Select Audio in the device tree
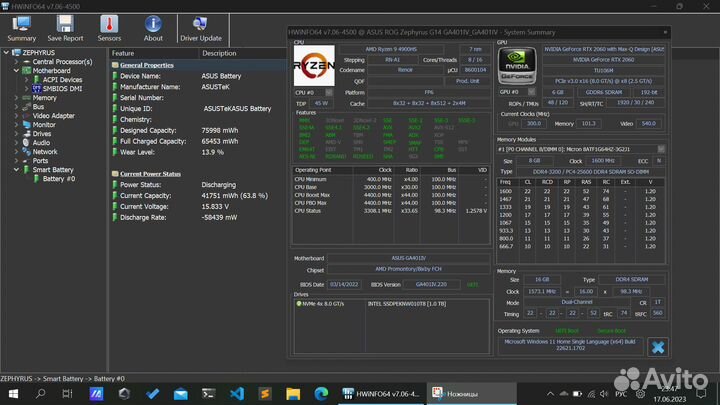The width and height of the screenshot is (720, 405). coord(41,143)
